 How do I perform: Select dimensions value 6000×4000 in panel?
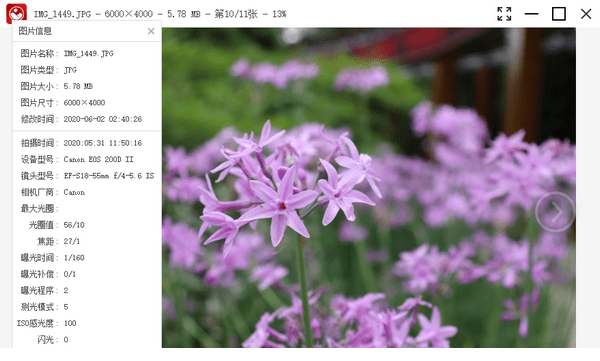click(x=84, y=103)
